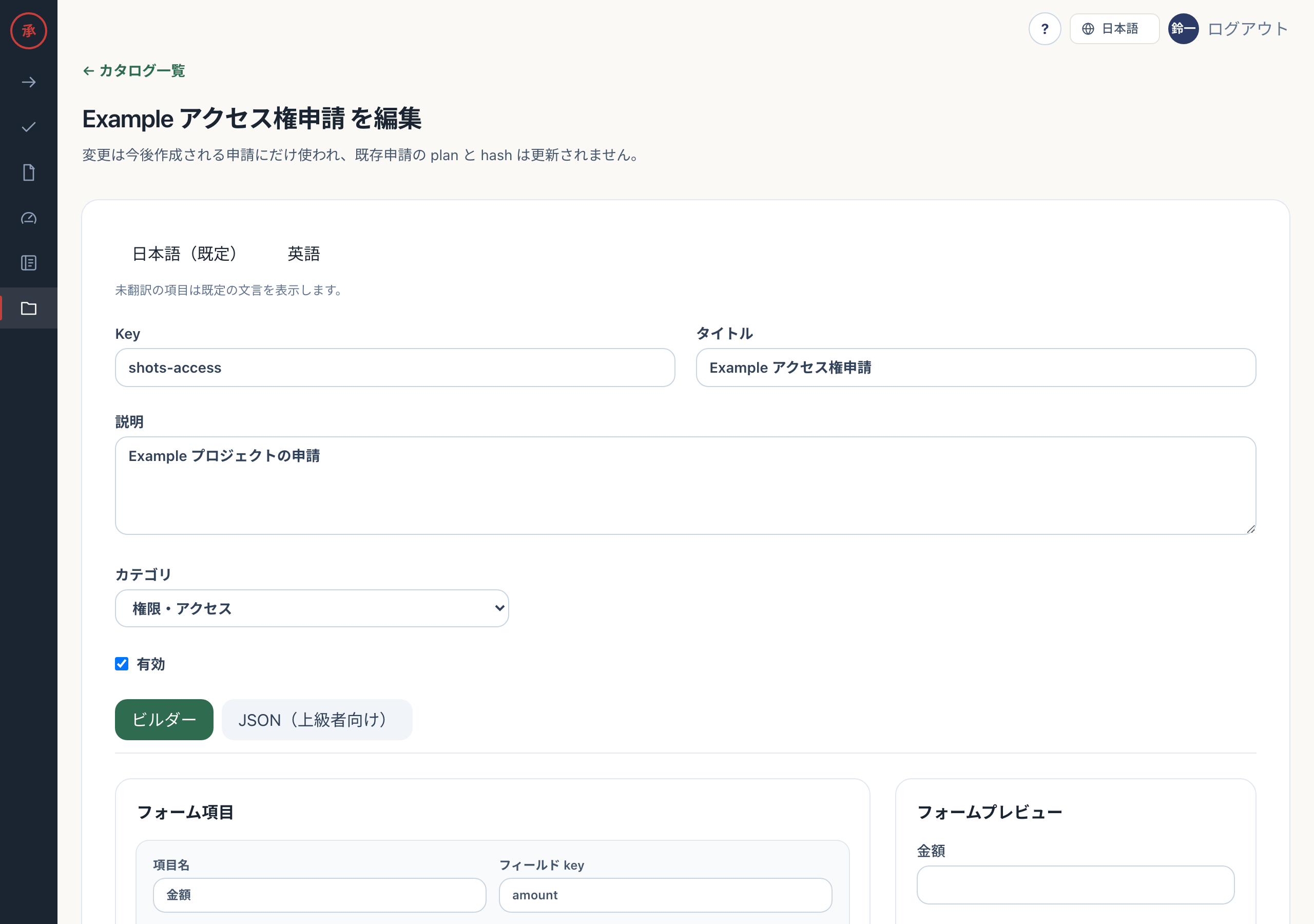Image resolution: width=1314 pixels, height=924 pixels.
Task: Open the checkmark approvals sidebar icon
Action: tap(29, 127)
